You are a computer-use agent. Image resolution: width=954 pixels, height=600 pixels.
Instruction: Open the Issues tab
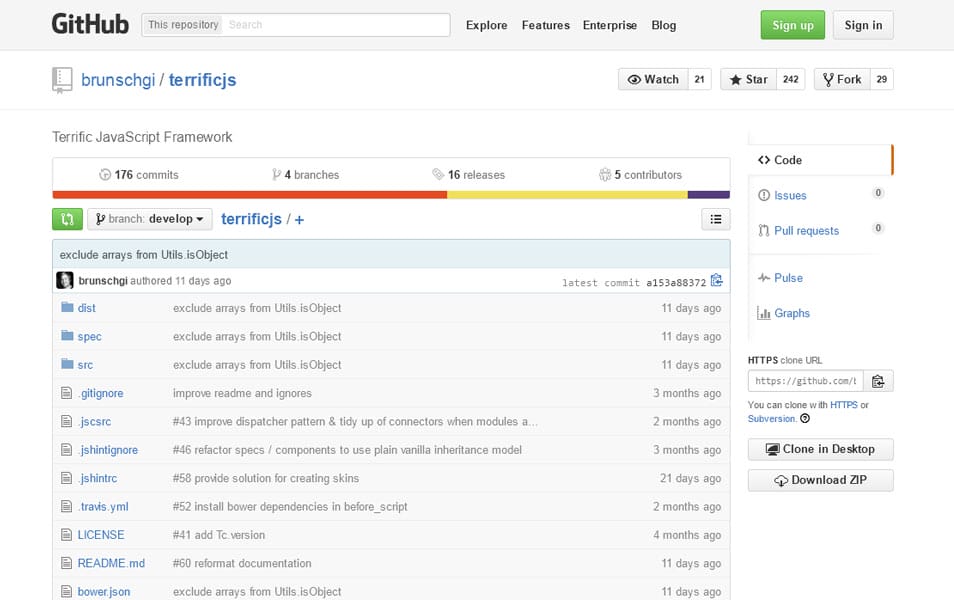pos(820,195)
